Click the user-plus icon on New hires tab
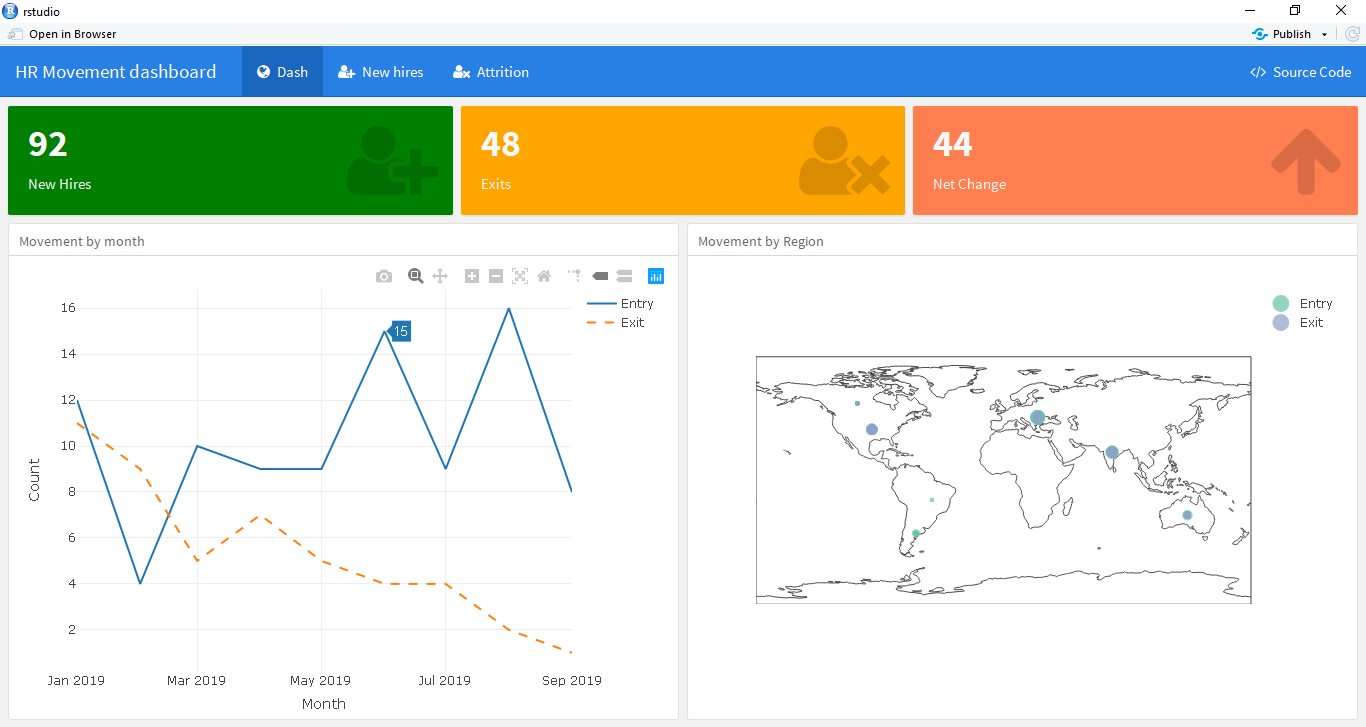 pyautogui.click(x=347, y=72)
